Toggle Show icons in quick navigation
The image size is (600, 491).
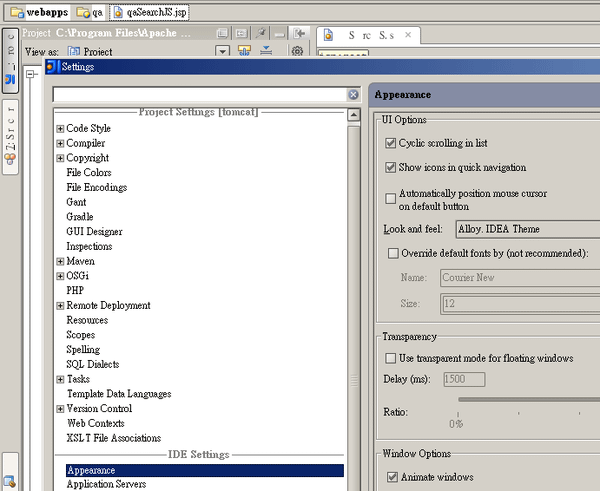390,168
